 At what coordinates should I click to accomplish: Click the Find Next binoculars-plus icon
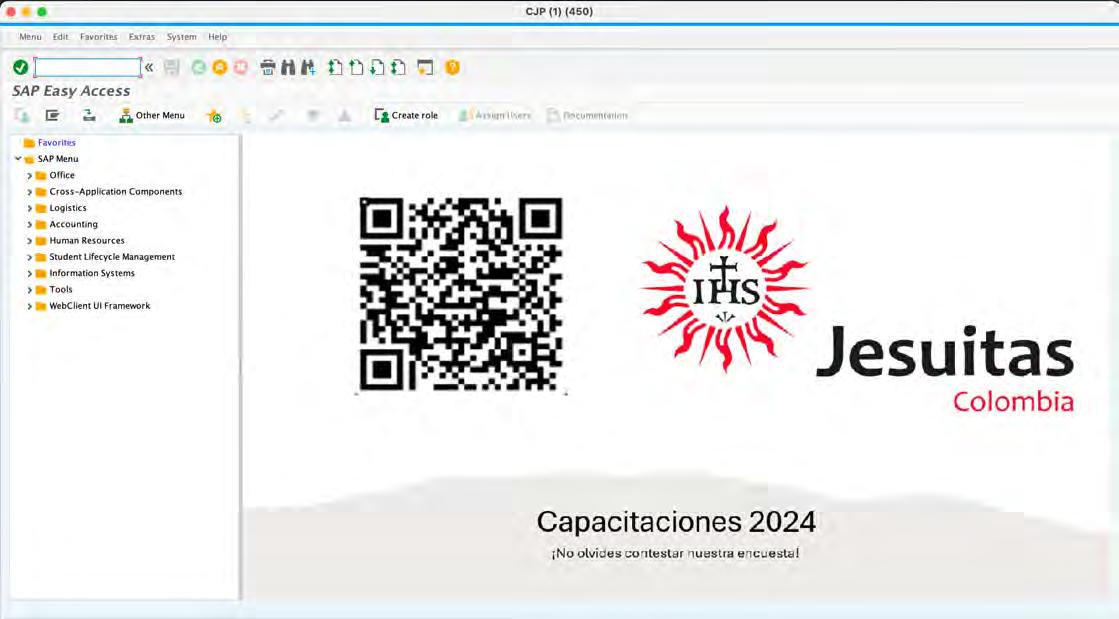308,67
